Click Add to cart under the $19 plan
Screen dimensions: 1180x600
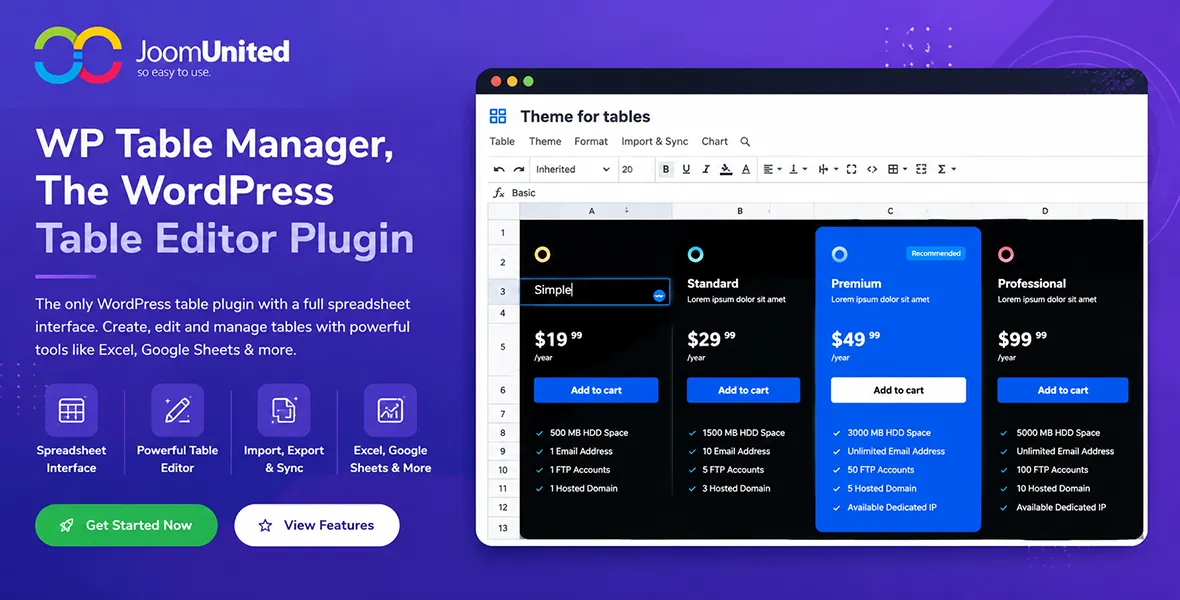(x=596, y=390)
